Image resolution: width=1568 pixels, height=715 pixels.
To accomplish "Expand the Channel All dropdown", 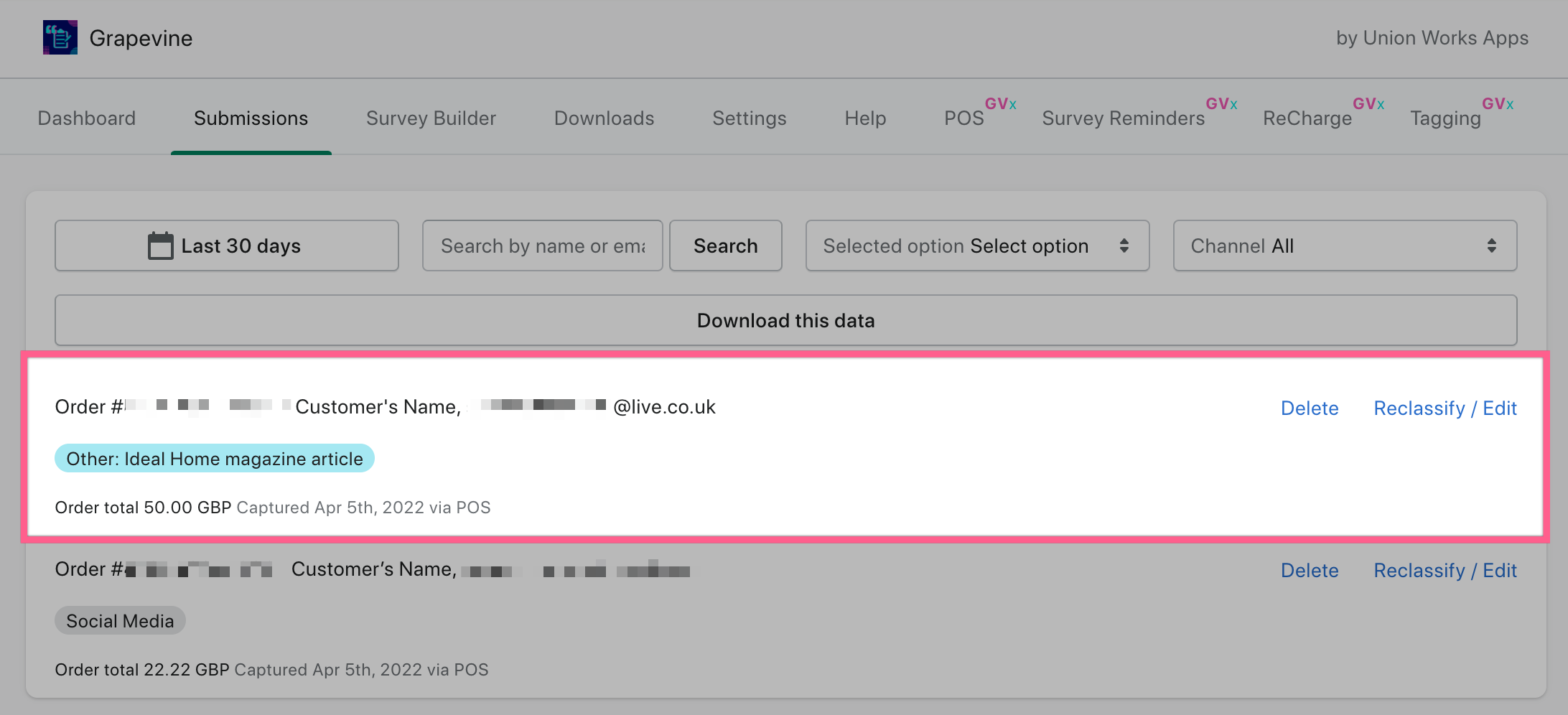I will (x=1344, y=246).
